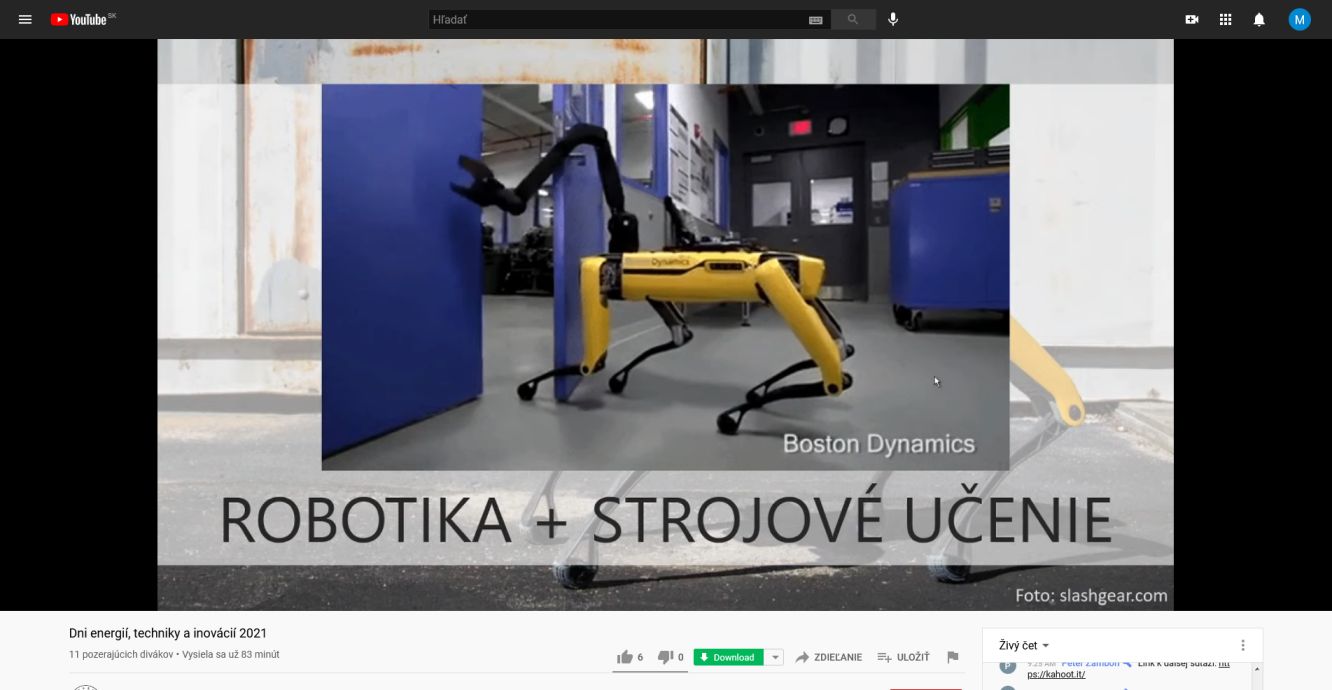Like the video with thumbs up
This screenshot has height=690, width=1332.
pos(625,657)
